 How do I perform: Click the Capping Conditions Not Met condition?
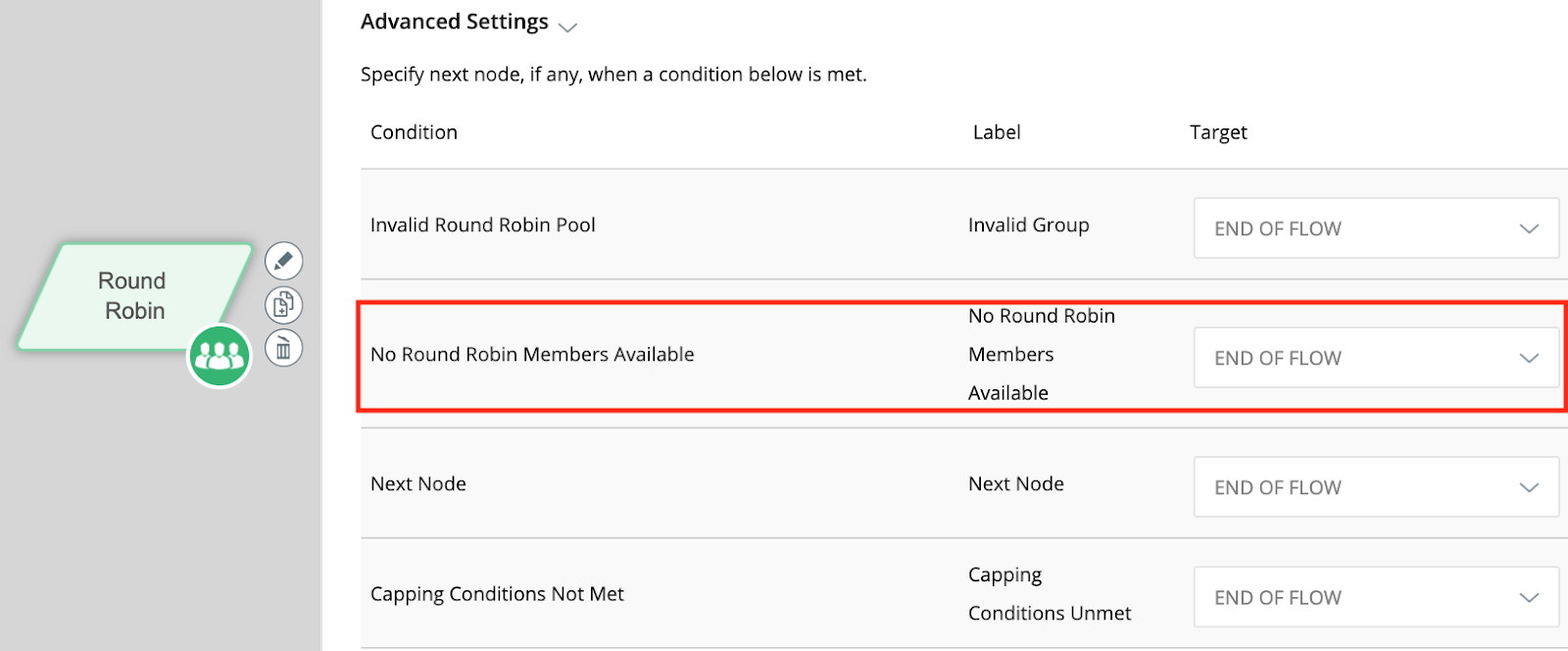pos(497,594)
